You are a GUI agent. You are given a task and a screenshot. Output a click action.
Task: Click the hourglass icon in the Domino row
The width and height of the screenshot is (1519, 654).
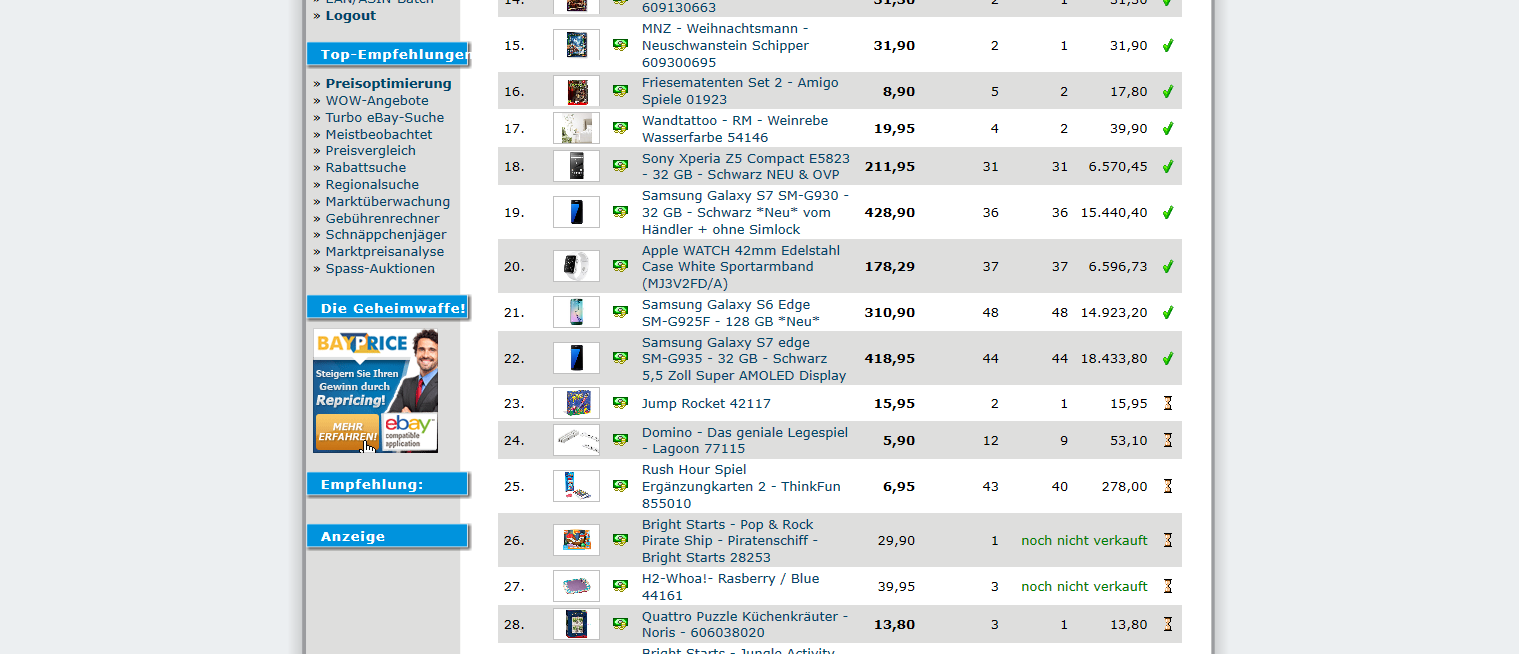click(x=1167, y=440)
